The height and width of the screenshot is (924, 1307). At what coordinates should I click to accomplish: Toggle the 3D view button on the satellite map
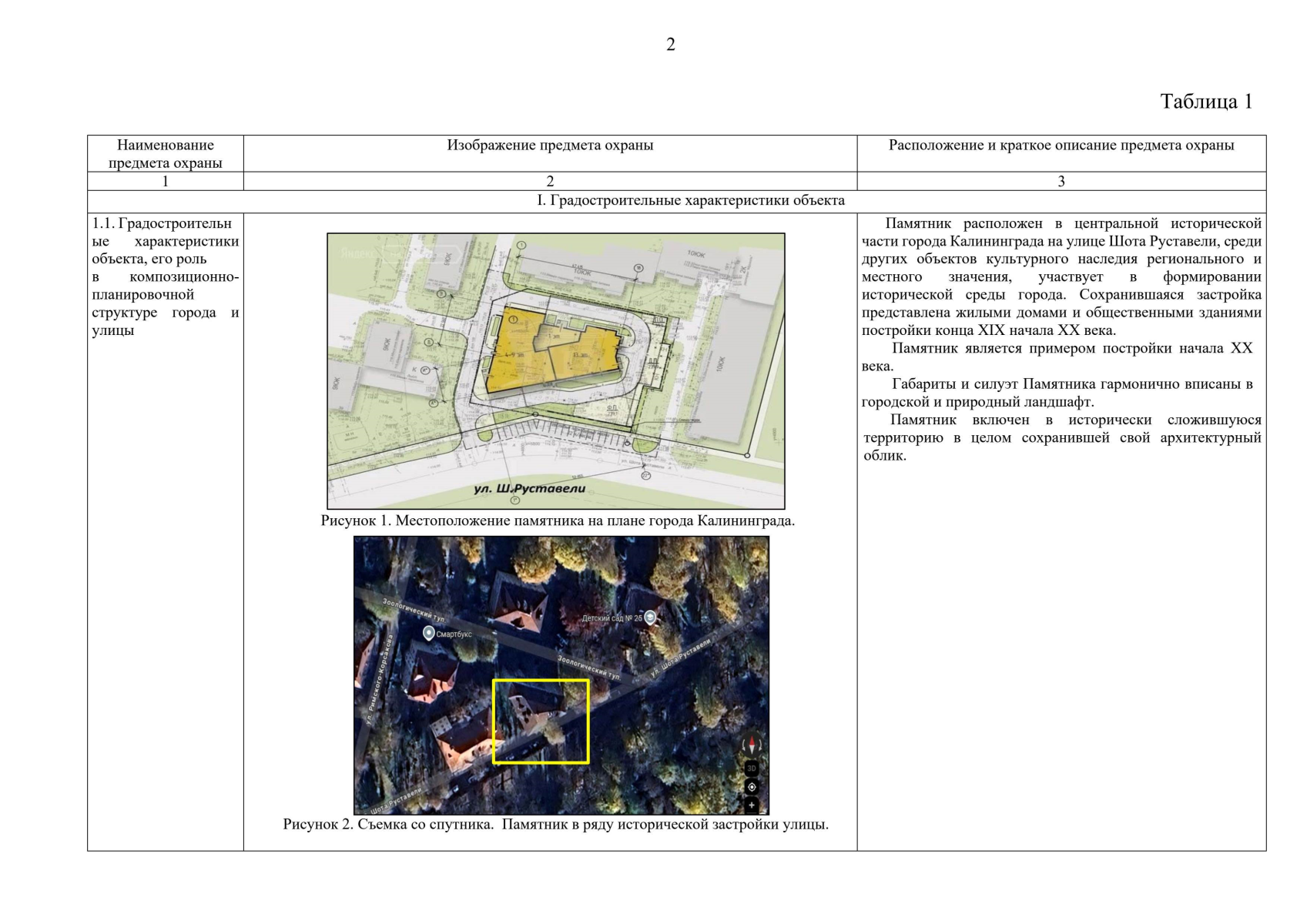[752, 768]
